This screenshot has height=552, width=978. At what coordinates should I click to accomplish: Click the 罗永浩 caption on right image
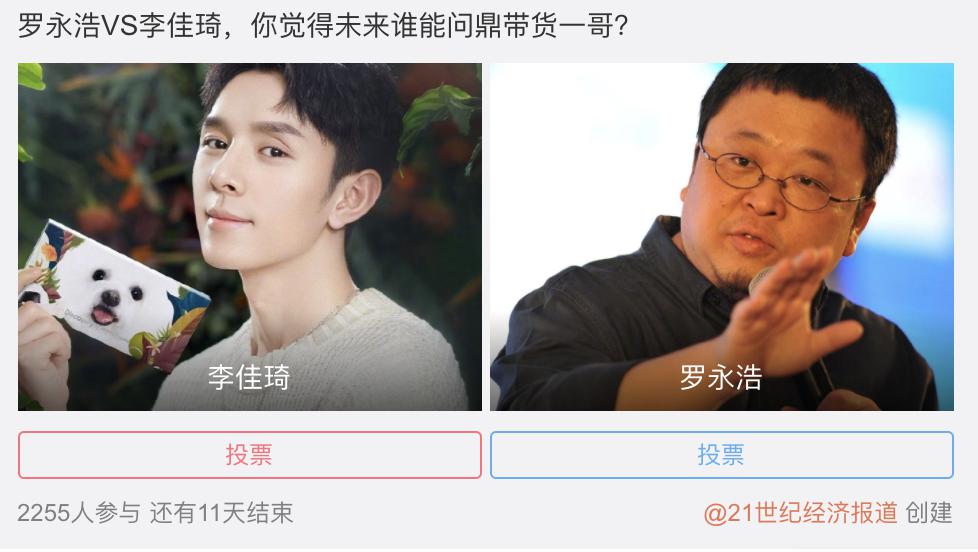coord(721,377)
